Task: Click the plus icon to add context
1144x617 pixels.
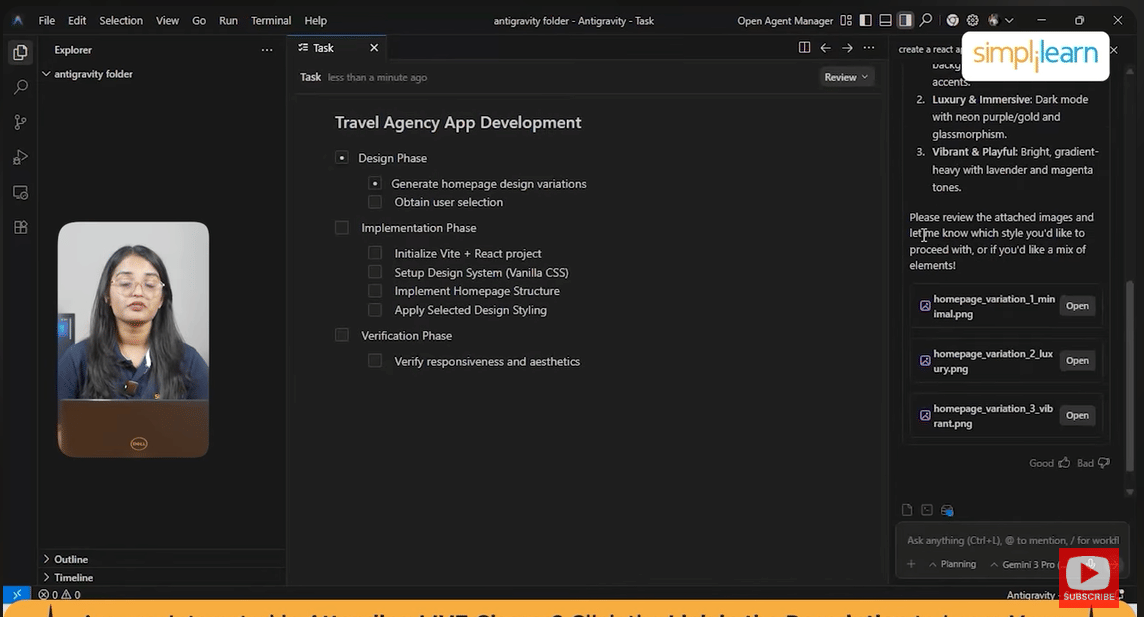Action: pyautogui.click(x=911, y=564)
